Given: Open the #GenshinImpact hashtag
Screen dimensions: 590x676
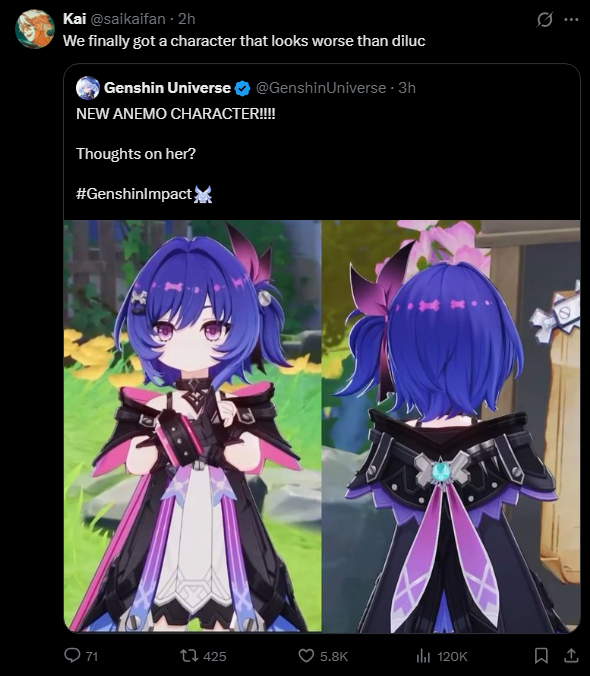Looking at the screenshot, I should tap(134, 194).
